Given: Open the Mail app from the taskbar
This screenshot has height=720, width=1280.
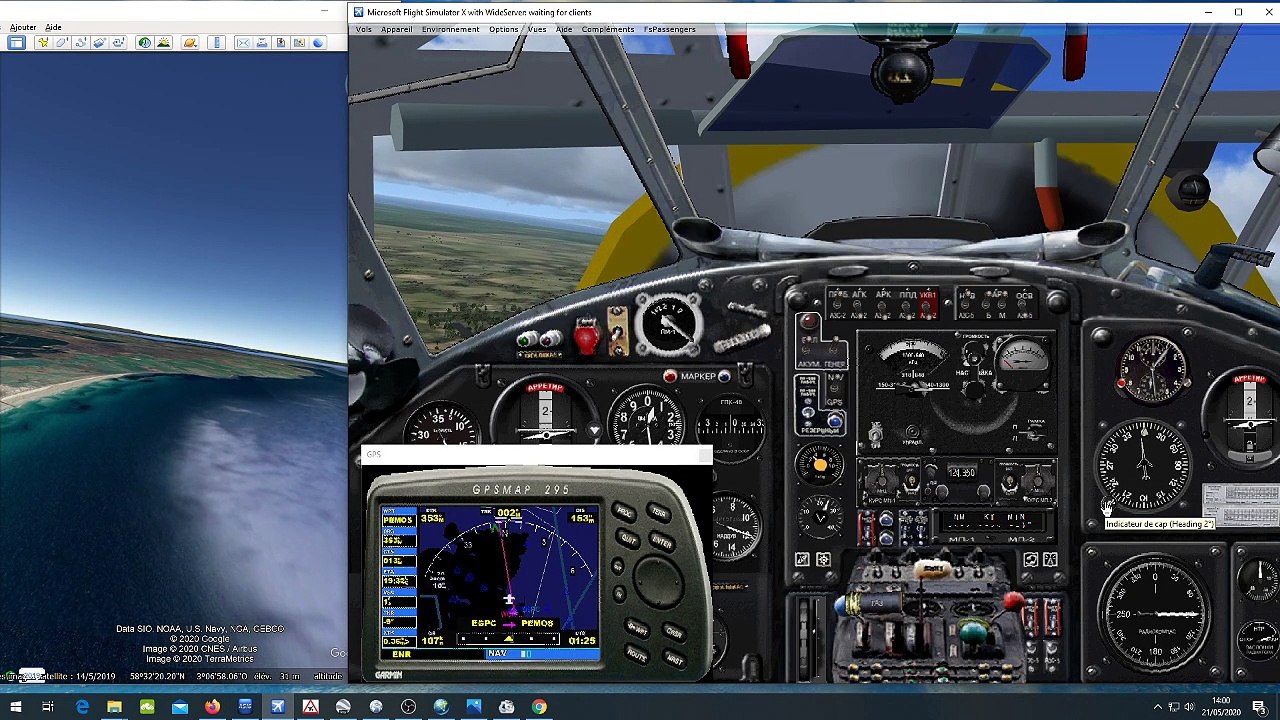Looking at the screenshot, I should point(180,707).
